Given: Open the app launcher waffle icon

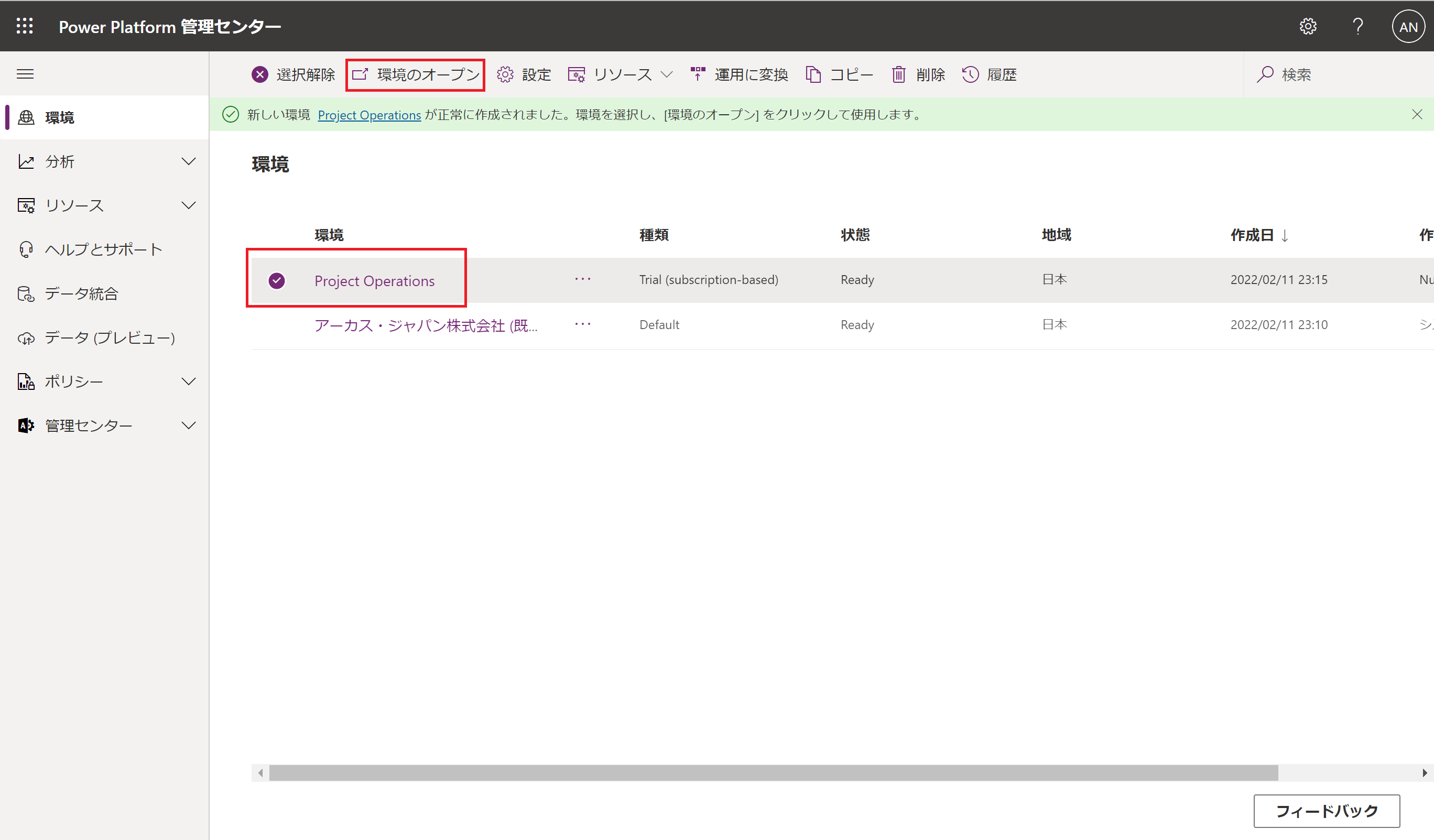Looking at the screenshot, I should pos(25,26).
